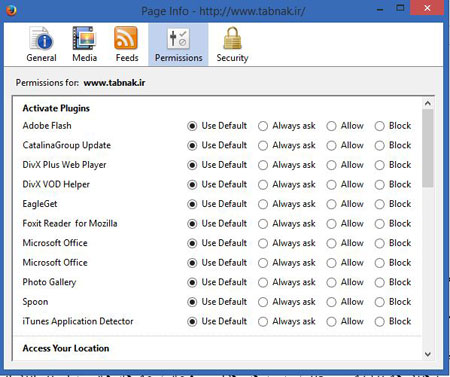The height and width of the screenshot is (377, 450).
Task: Maximize the Page Info window
Action: coord(400,8)
